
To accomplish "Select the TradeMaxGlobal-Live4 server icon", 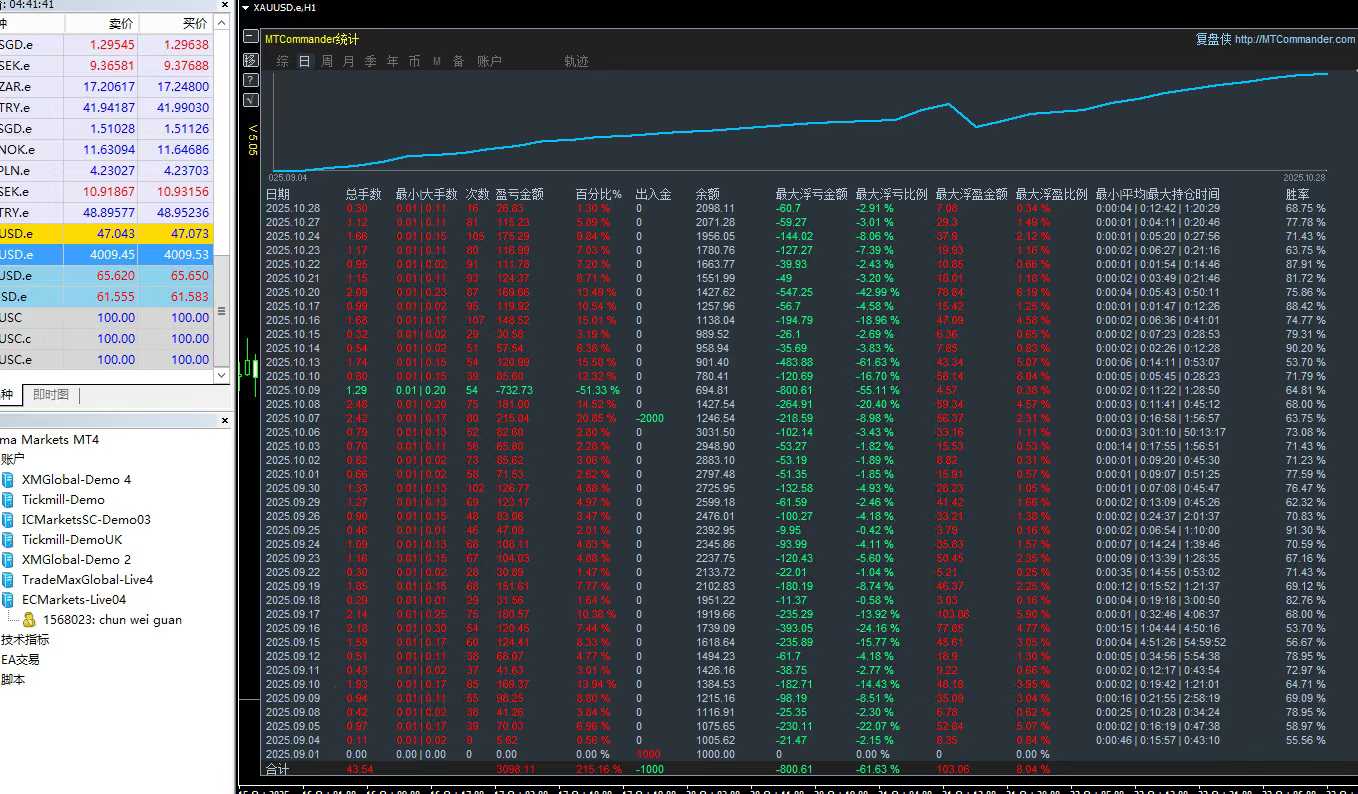I will pos(9,580).
